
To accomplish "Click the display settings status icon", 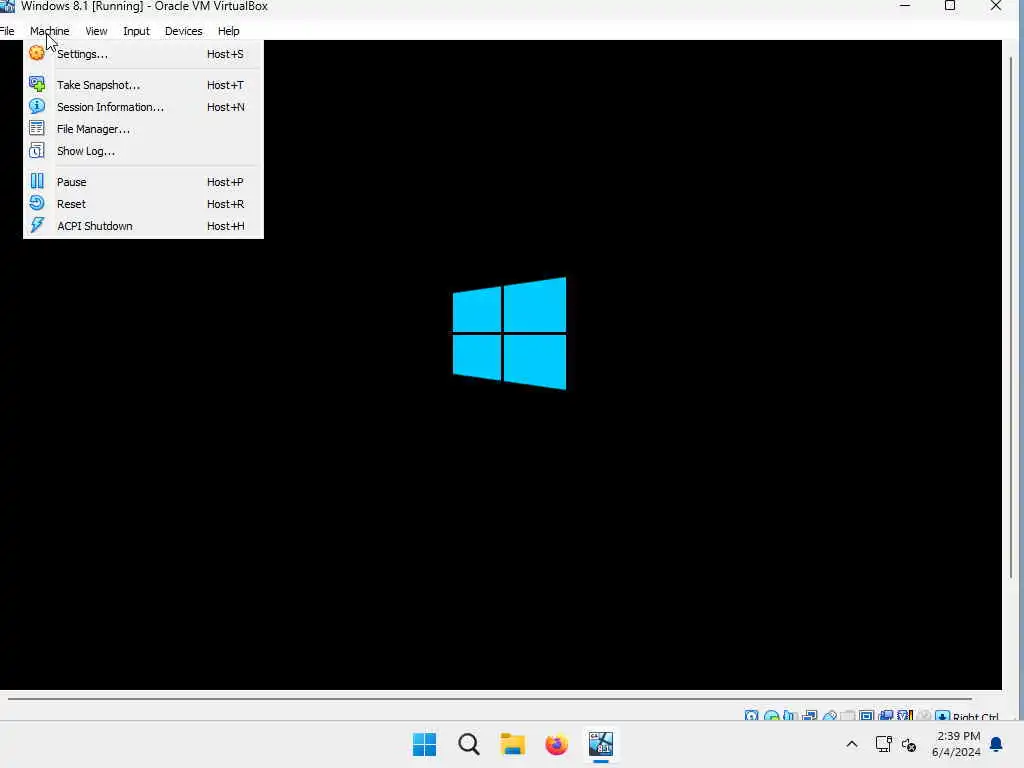I will click(867, 716).
